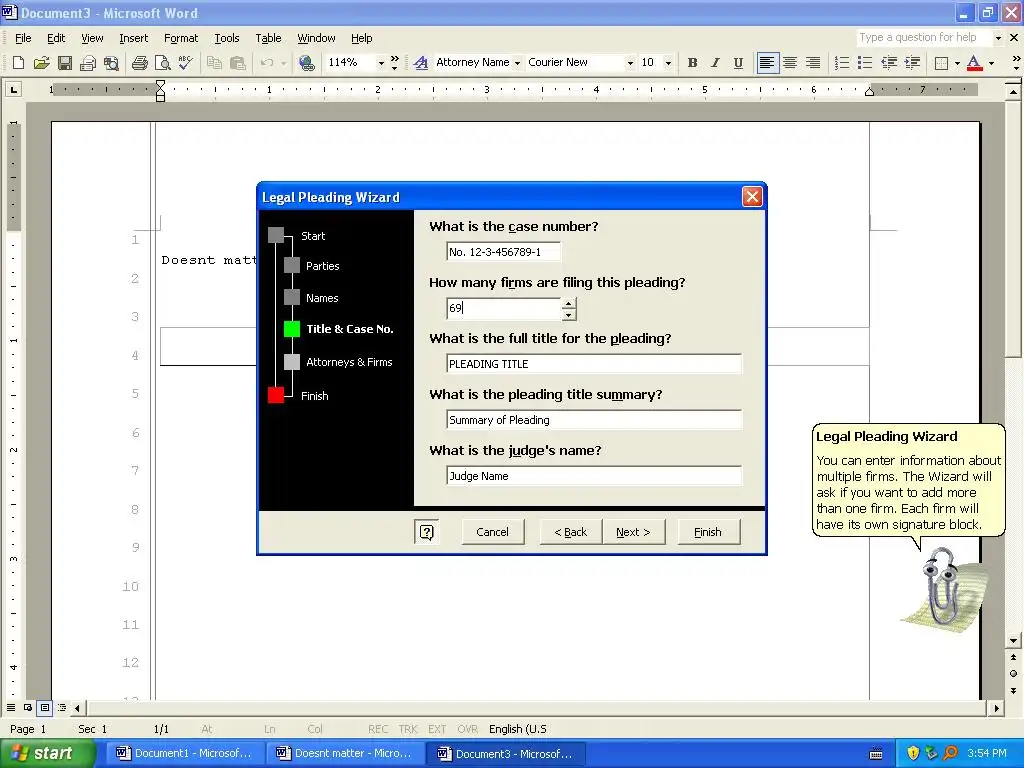Click the Copy icon in the toolbar
The width and height of the screenshot is (1024, 768).
click(x=214, y=63)
